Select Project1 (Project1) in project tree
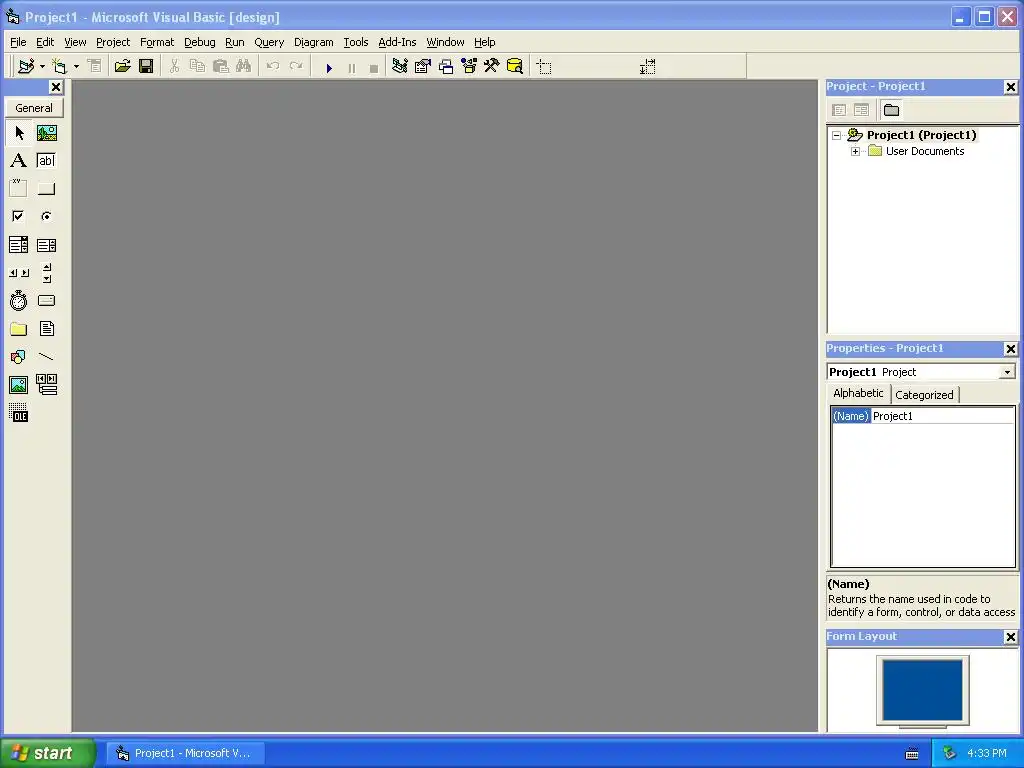Image resolution: width=1024 pixels, height=768 pixels. coord(921,135)
